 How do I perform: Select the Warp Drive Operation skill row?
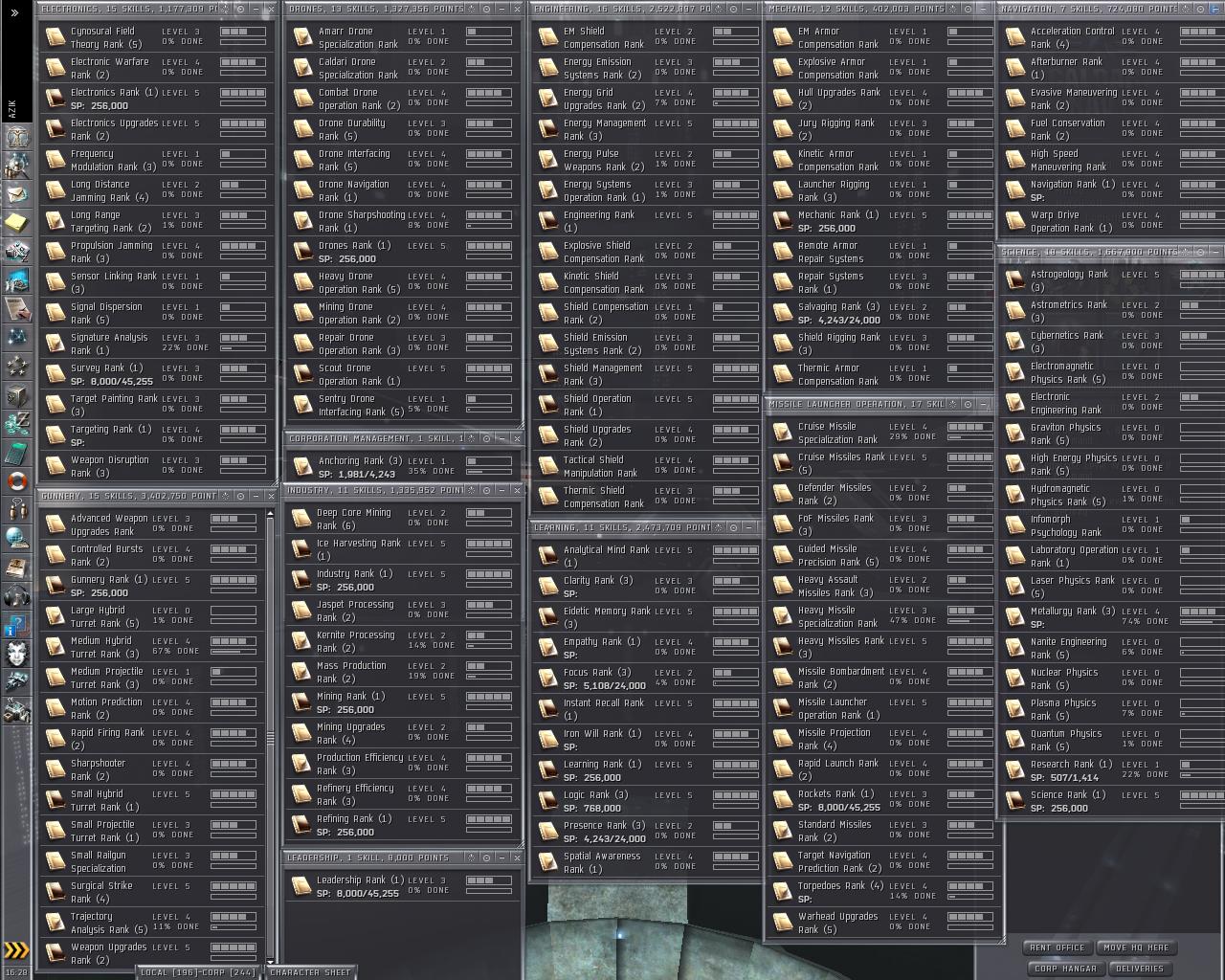click(x=1112, y=221)
